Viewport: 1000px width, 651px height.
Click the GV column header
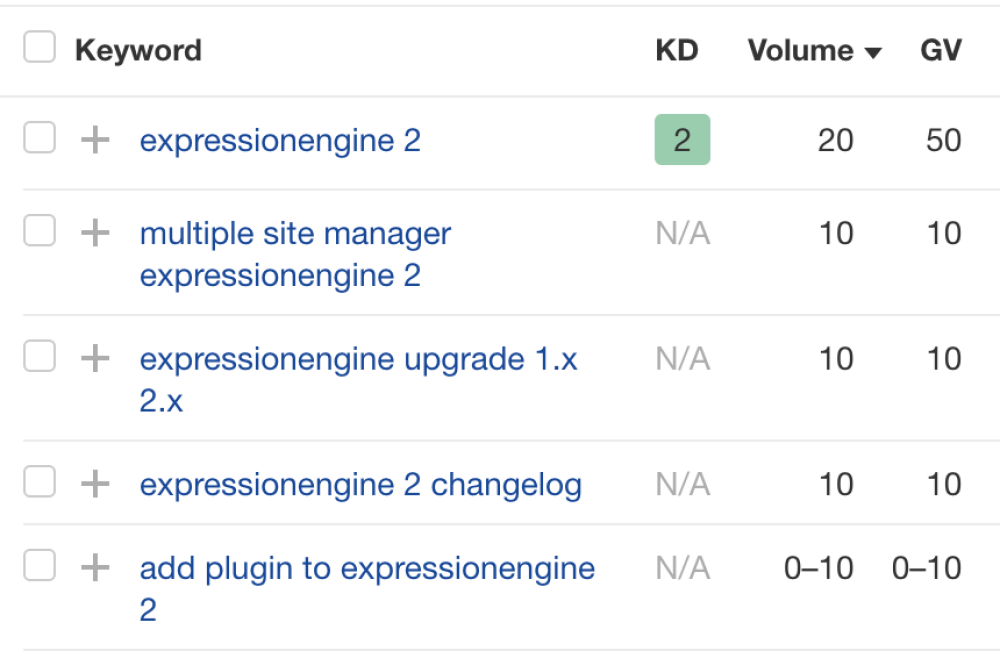click(940, 50)
